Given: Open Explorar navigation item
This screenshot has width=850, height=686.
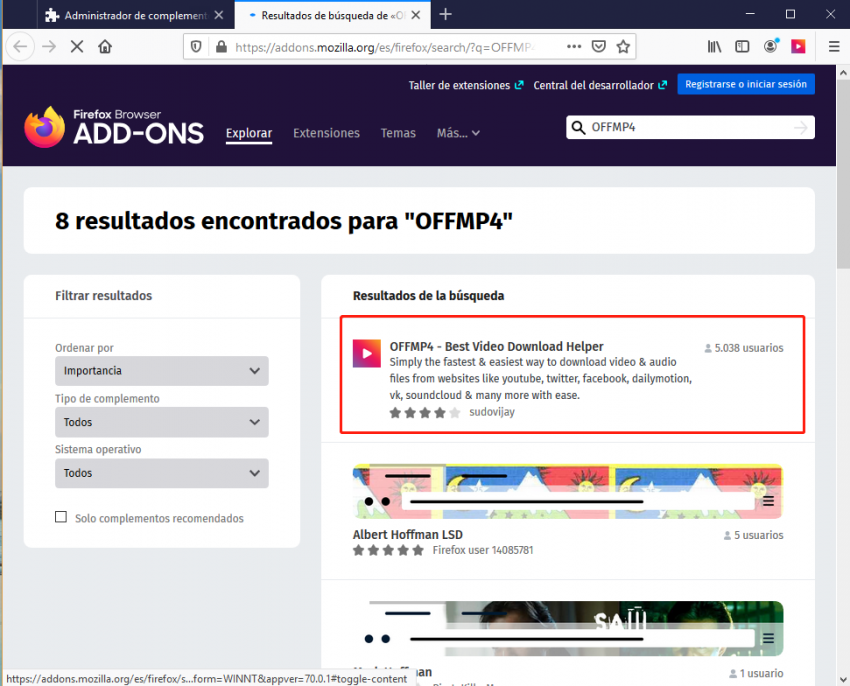Looking at the screenshot, I should pyautogui.click(x=249, y=133).
